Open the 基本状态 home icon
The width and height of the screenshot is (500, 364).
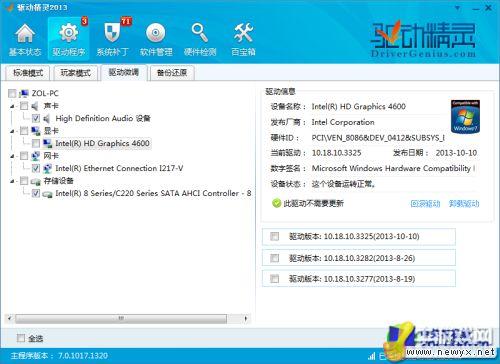(25, 33)
